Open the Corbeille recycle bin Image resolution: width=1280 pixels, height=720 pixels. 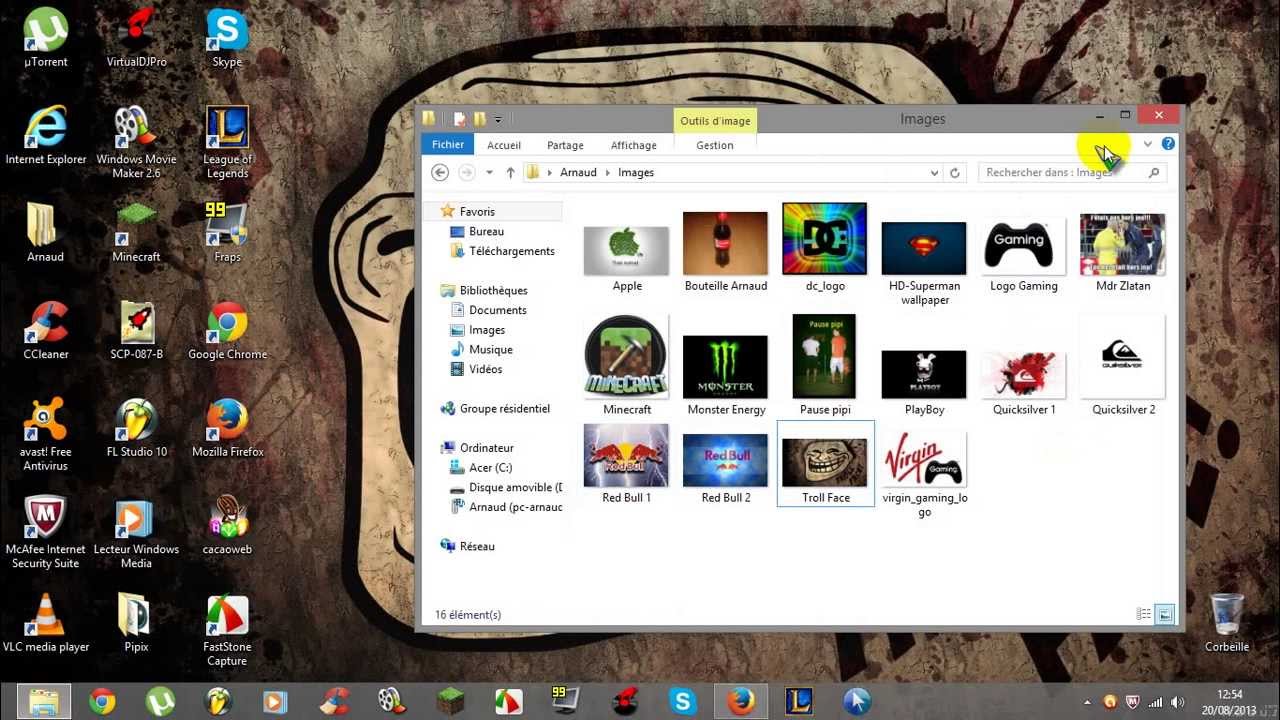(x=1227, y=623)
